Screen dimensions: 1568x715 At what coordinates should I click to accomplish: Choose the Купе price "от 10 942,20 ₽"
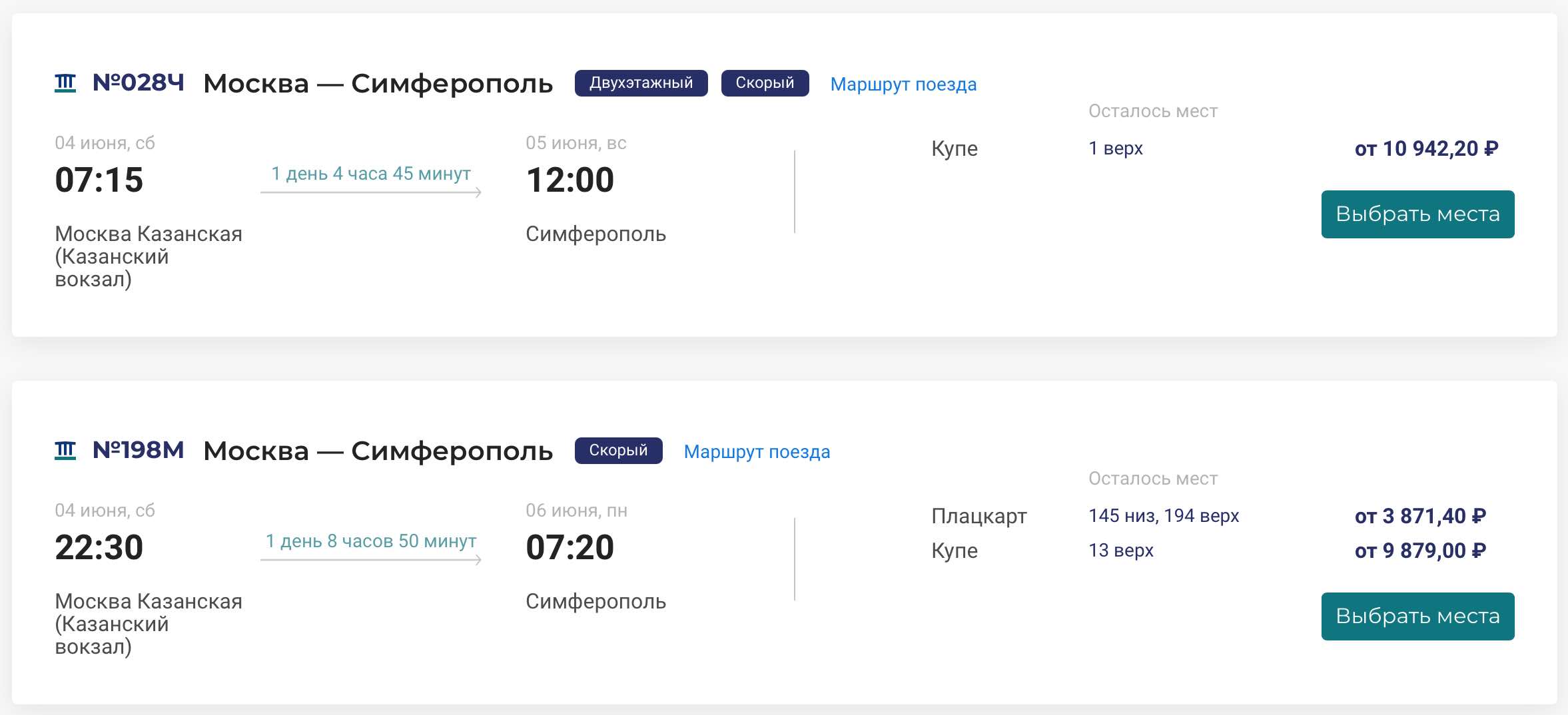coord(1426,148)
